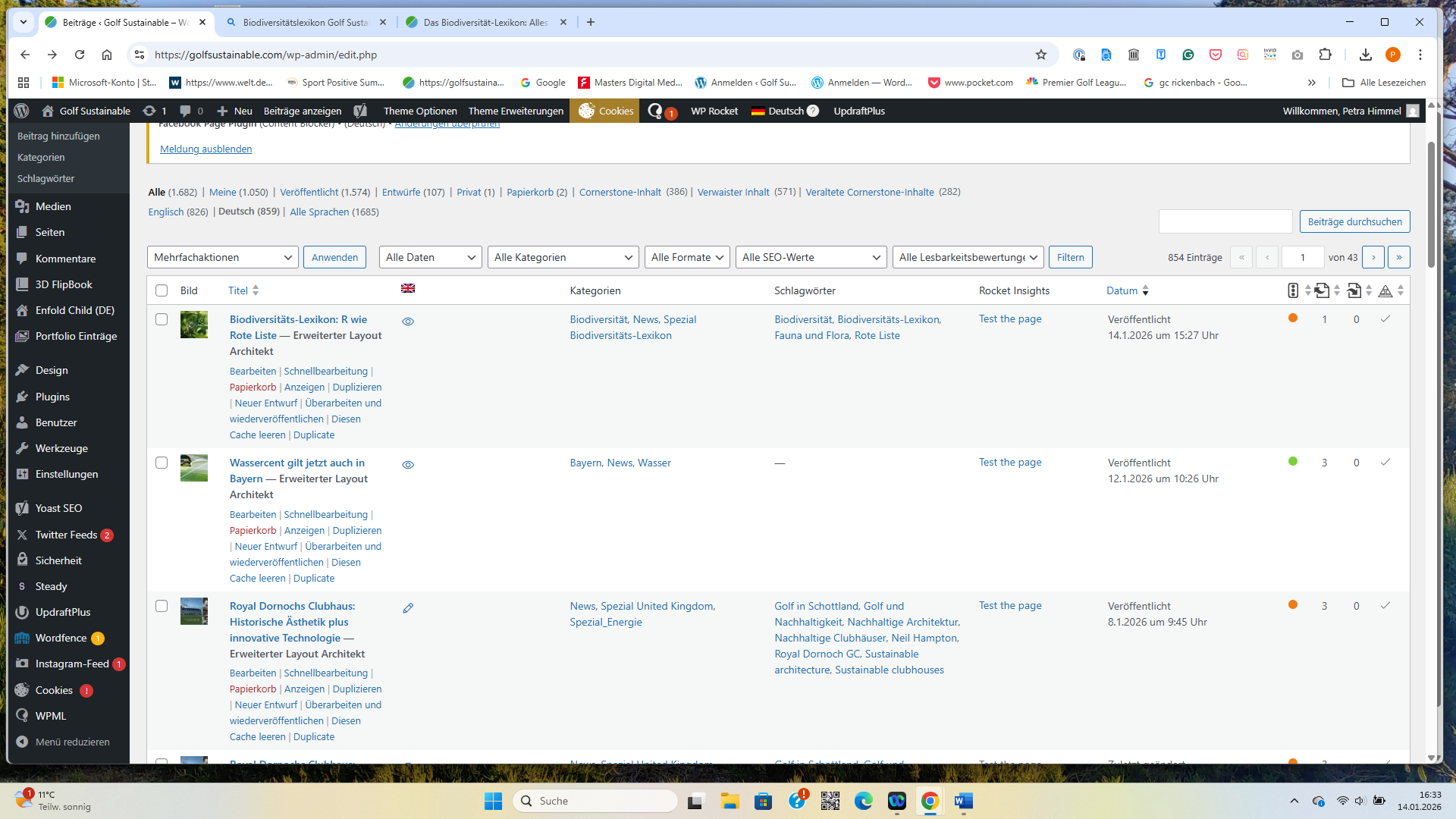Open the Alle SEO-Werte dropdown

pyautogui.click(x=811, y=257)
